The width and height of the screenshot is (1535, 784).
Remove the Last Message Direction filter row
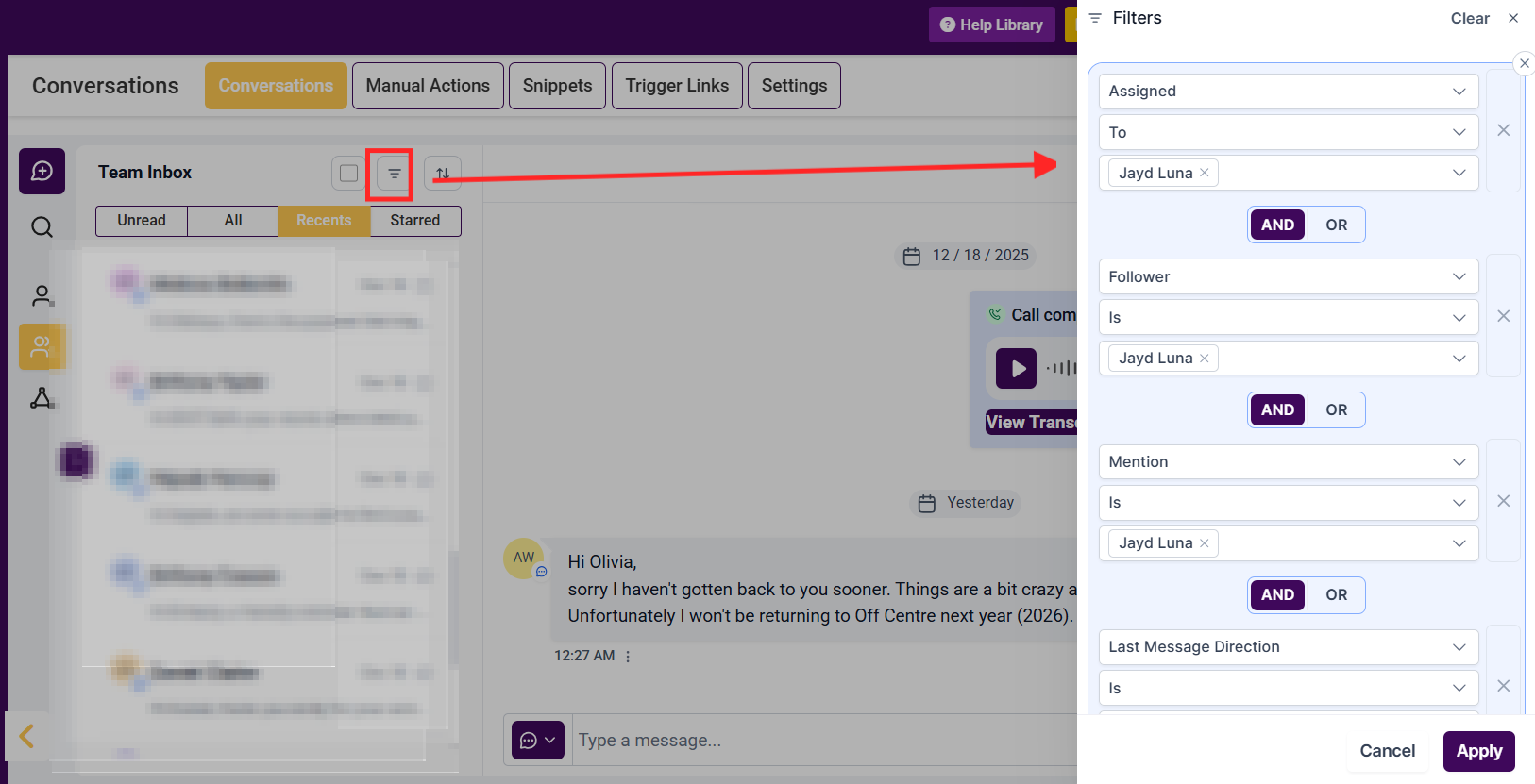[1504, 686]
